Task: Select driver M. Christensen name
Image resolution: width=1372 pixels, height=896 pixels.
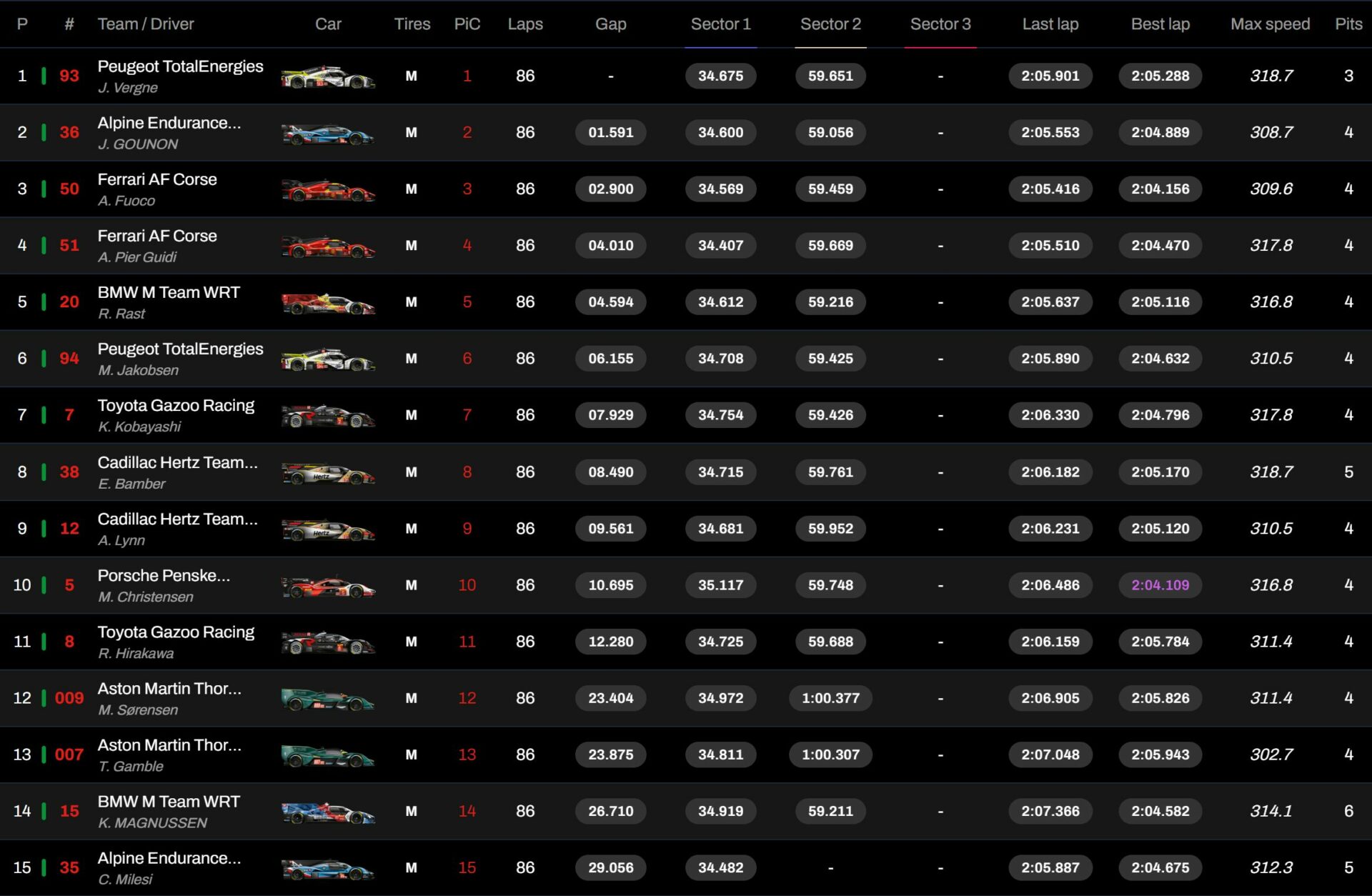Action: 146,597
